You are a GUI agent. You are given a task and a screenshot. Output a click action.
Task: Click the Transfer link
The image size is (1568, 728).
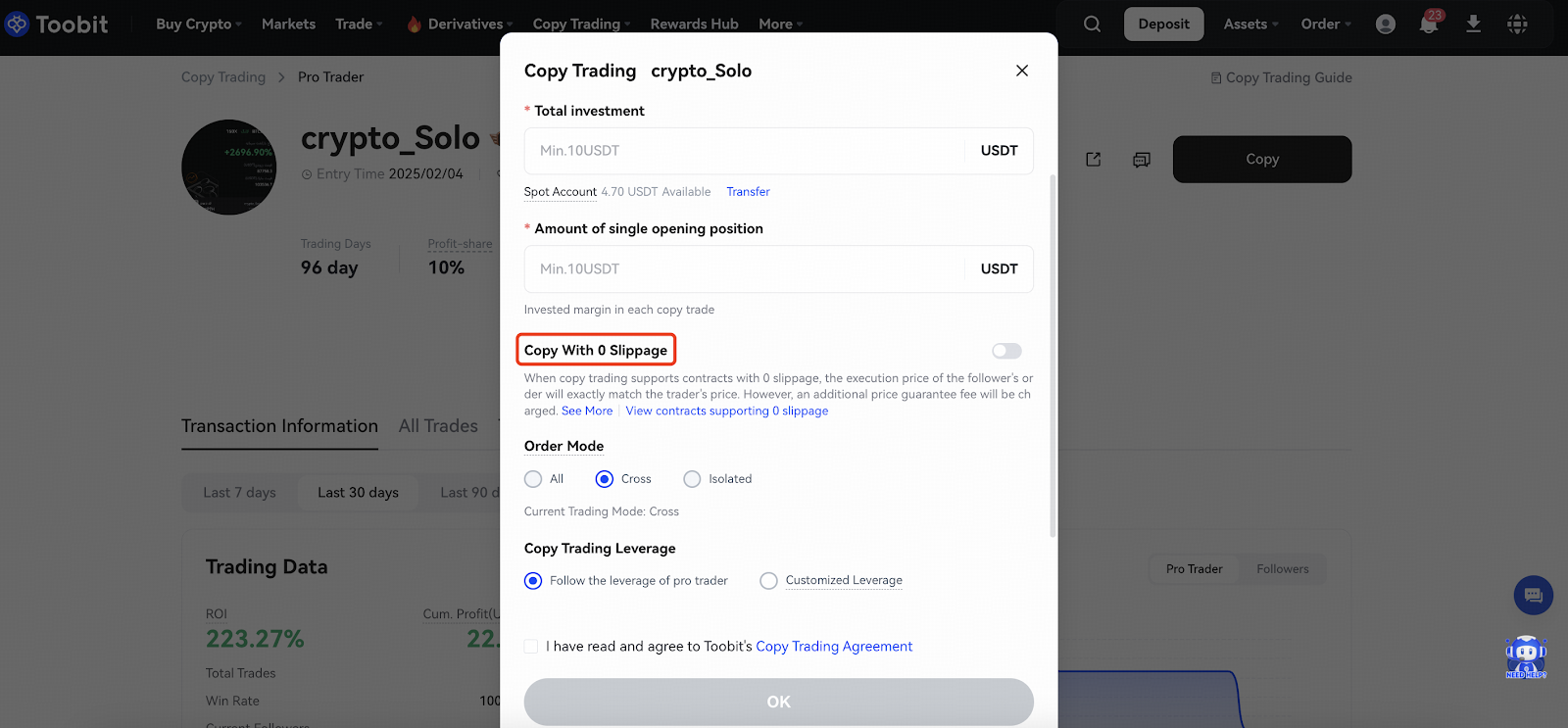coord(748,192)
